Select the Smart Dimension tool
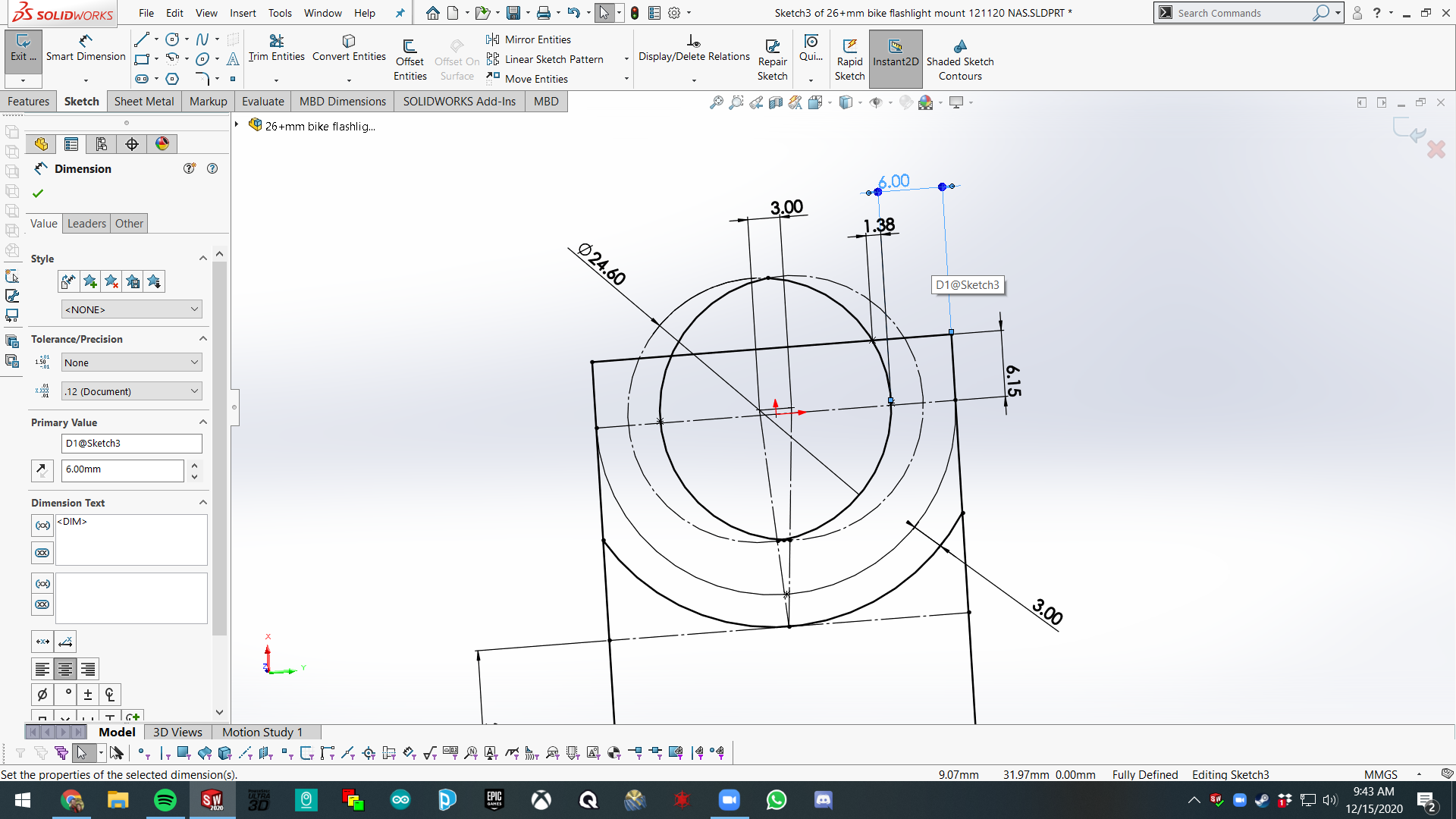This screenshot has width=1456, height=819. 85,47
